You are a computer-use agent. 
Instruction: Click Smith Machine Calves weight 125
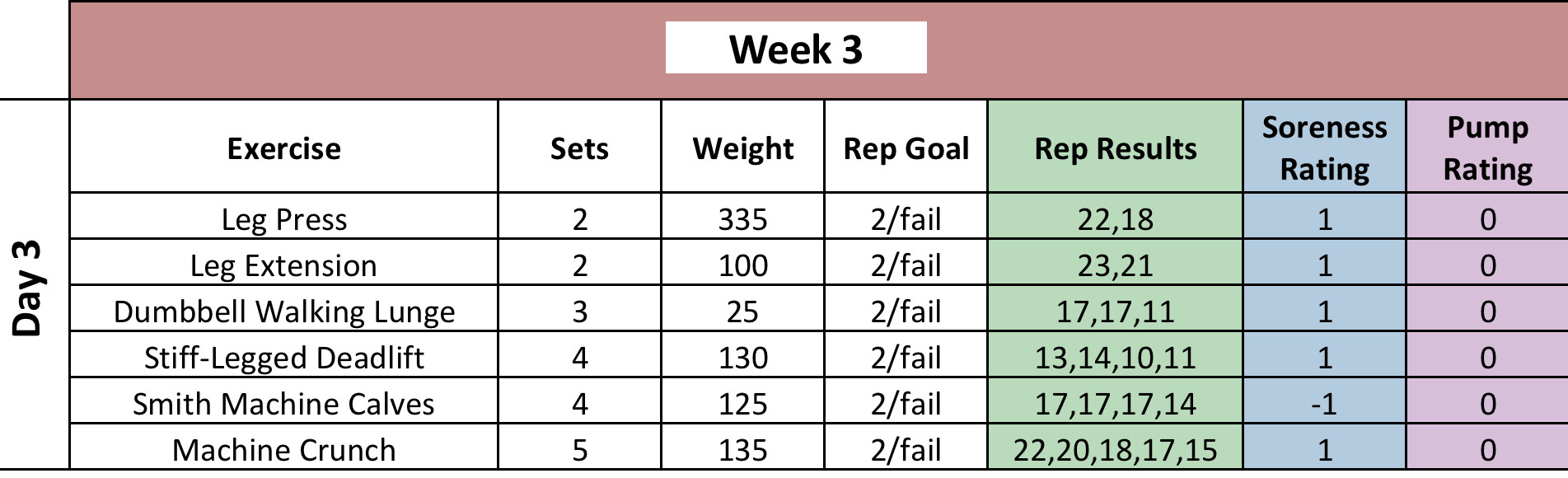pyautogui.click(x=742, y=404)
